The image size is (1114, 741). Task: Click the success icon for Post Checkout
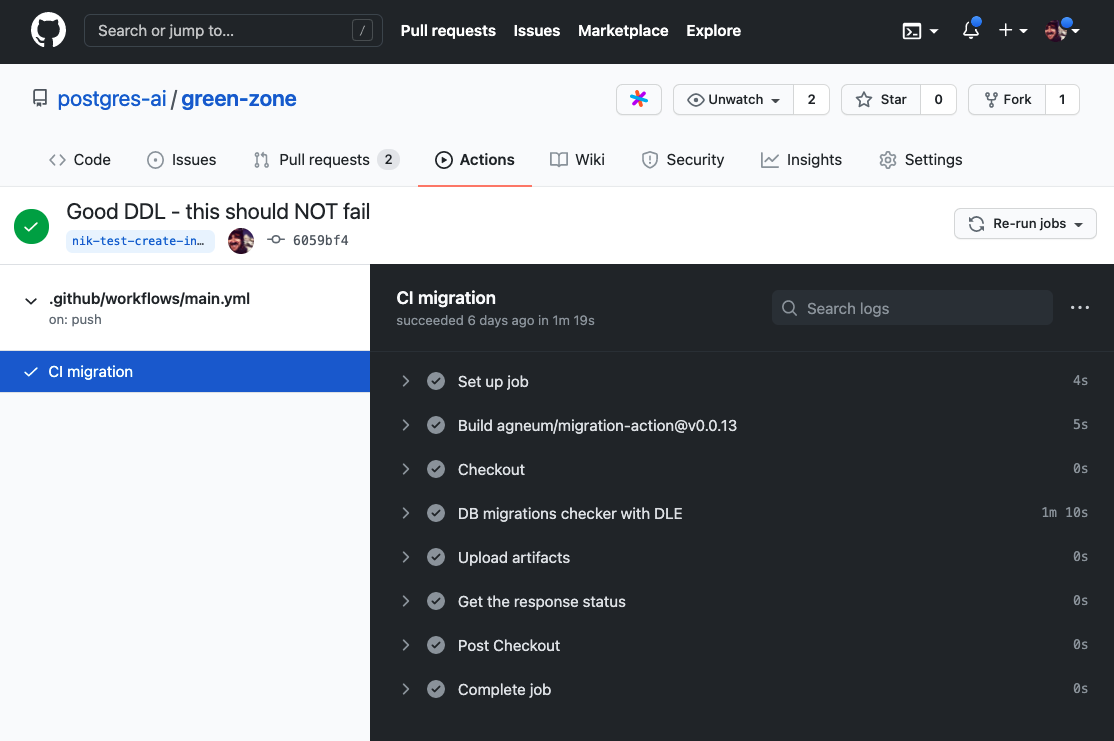[x=436, y=646]
